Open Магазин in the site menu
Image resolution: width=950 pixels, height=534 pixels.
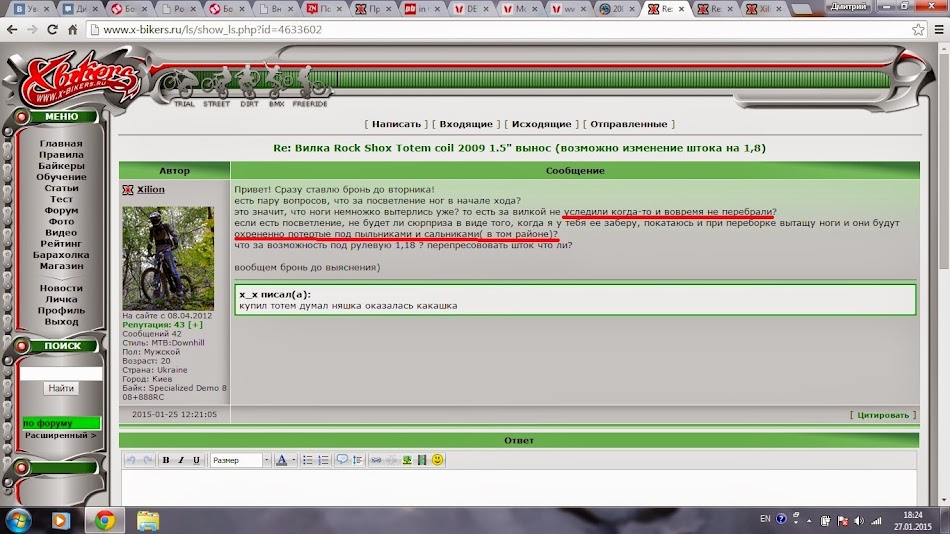(61, 265)
